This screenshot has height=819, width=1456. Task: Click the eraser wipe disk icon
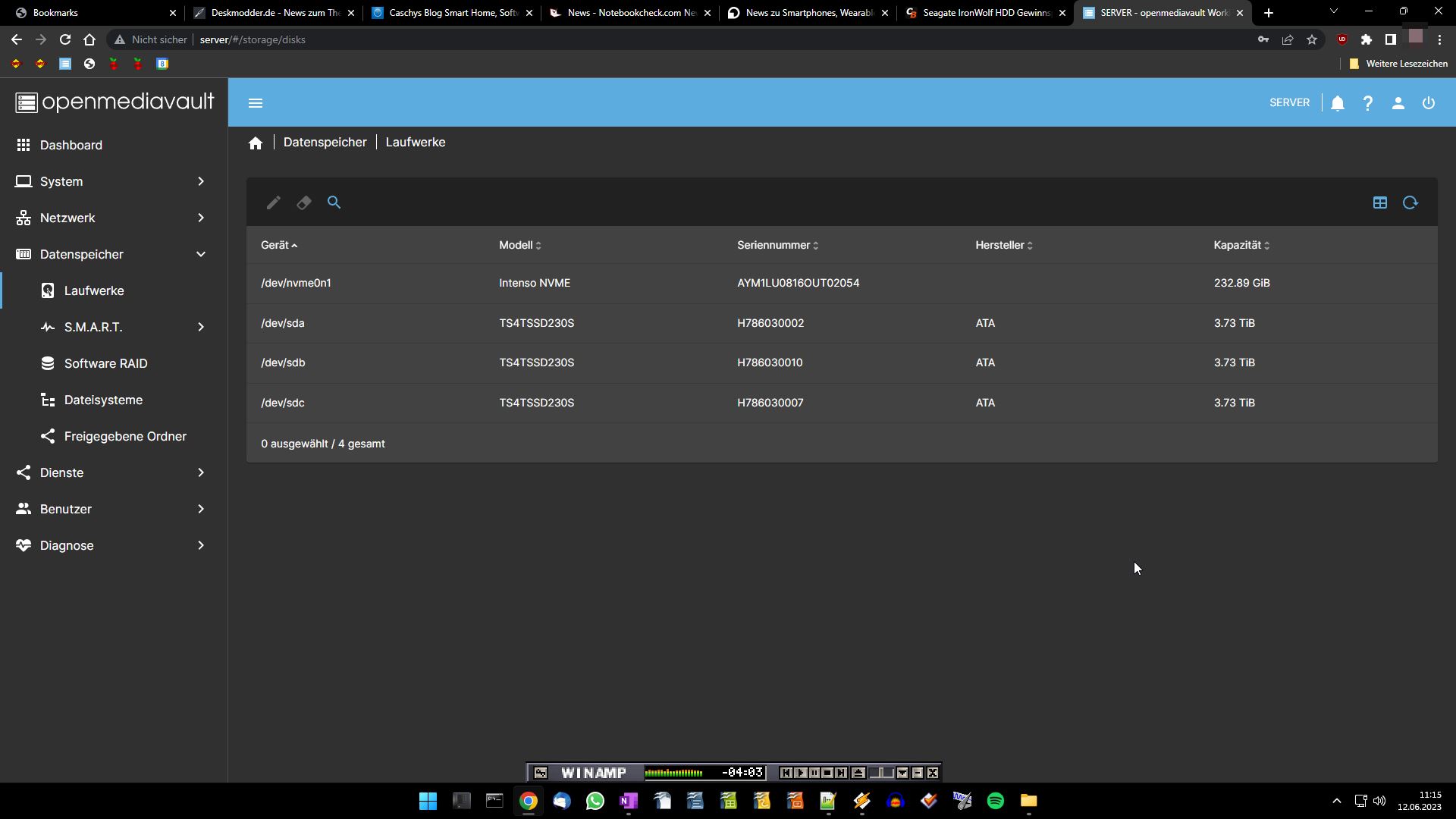point(304,202)
